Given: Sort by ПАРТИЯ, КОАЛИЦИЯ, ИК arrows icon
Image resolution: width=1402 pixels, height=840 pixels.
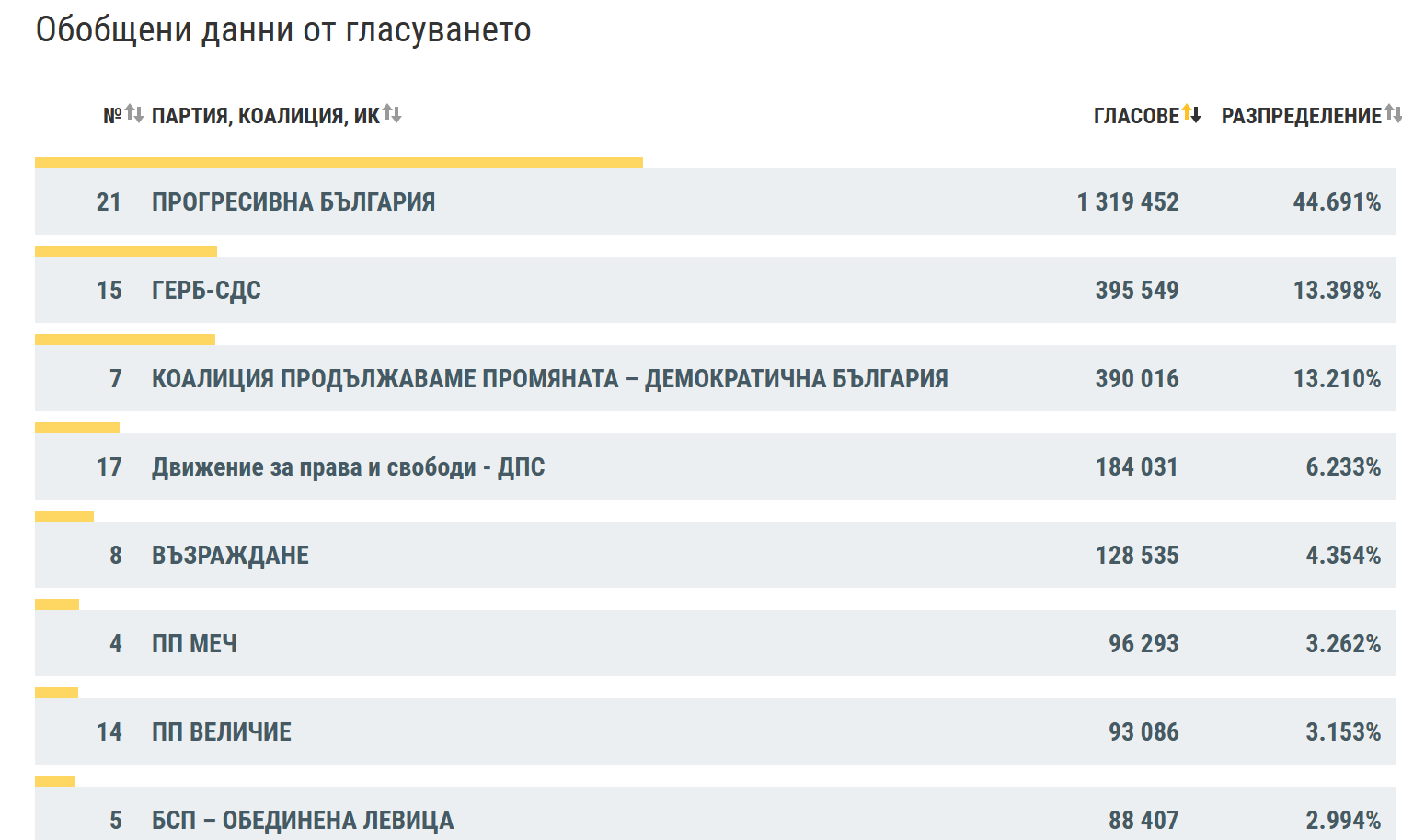Looking at the screenshot, I should pos(392,114).
